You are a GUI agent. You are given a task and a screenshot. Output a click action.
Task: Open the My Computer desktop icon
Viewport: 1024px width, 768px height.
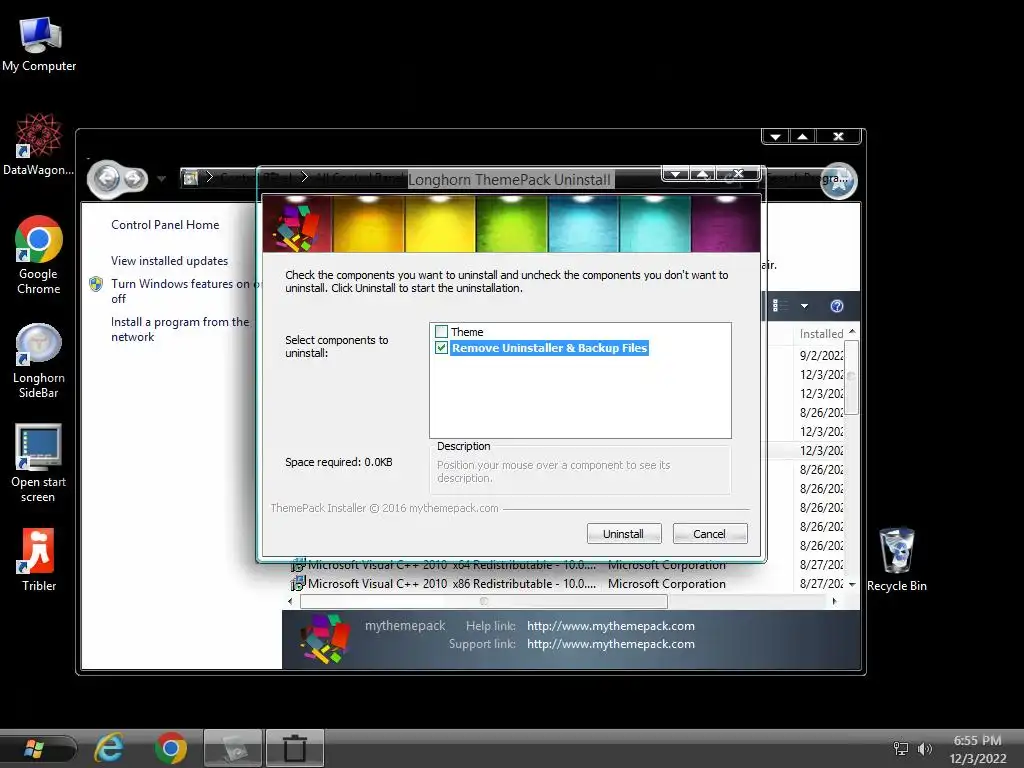pyautogui.click(x=39, y=44)
